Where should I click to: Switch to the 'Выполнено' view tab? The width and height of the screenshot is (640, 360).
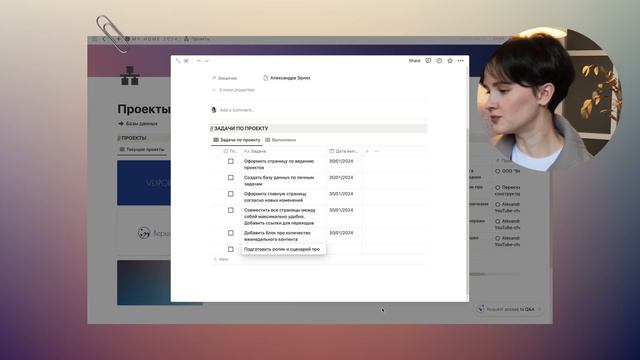tap(281, 140)
